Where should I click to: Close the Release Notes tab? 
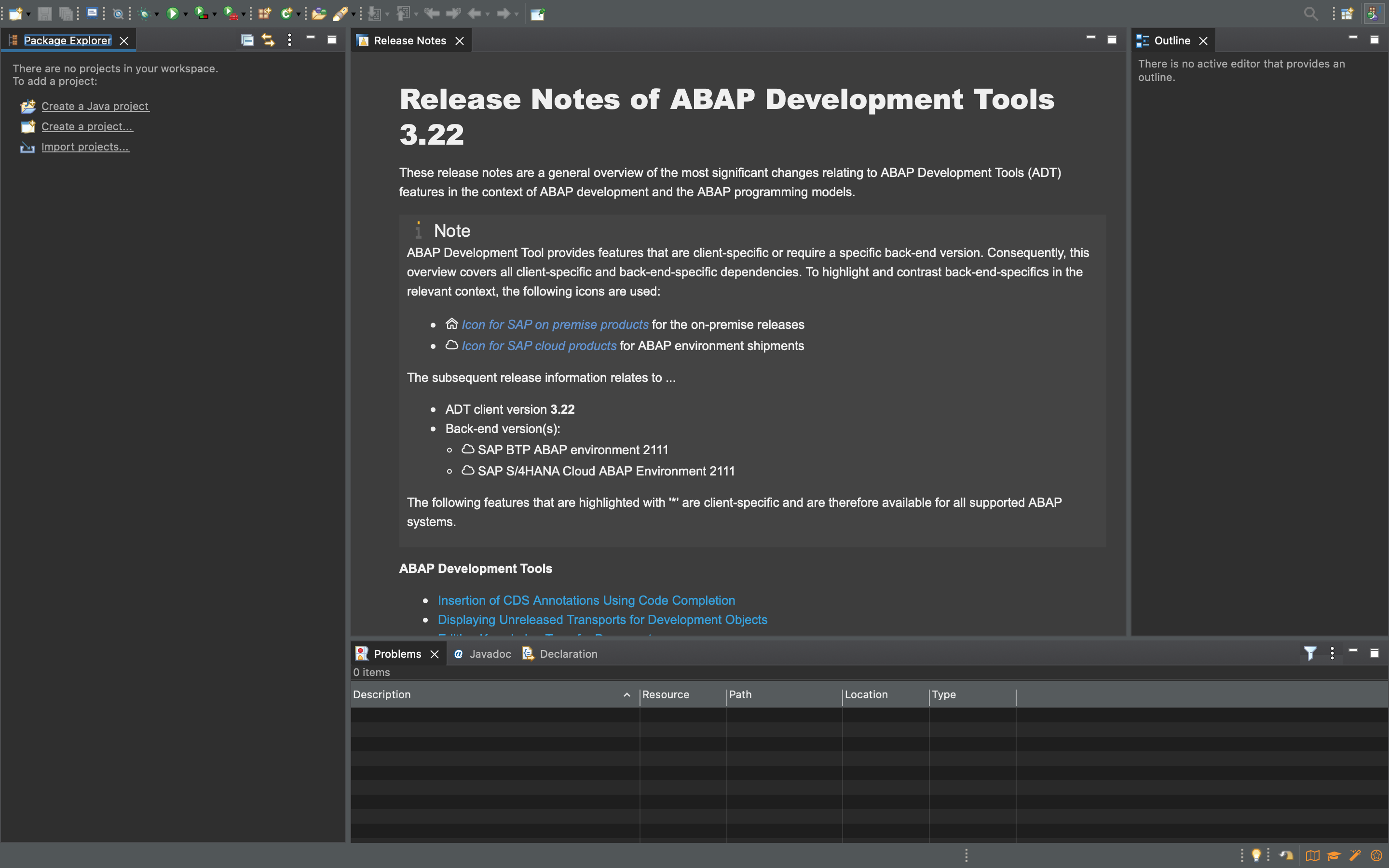(x=459, y=41)
